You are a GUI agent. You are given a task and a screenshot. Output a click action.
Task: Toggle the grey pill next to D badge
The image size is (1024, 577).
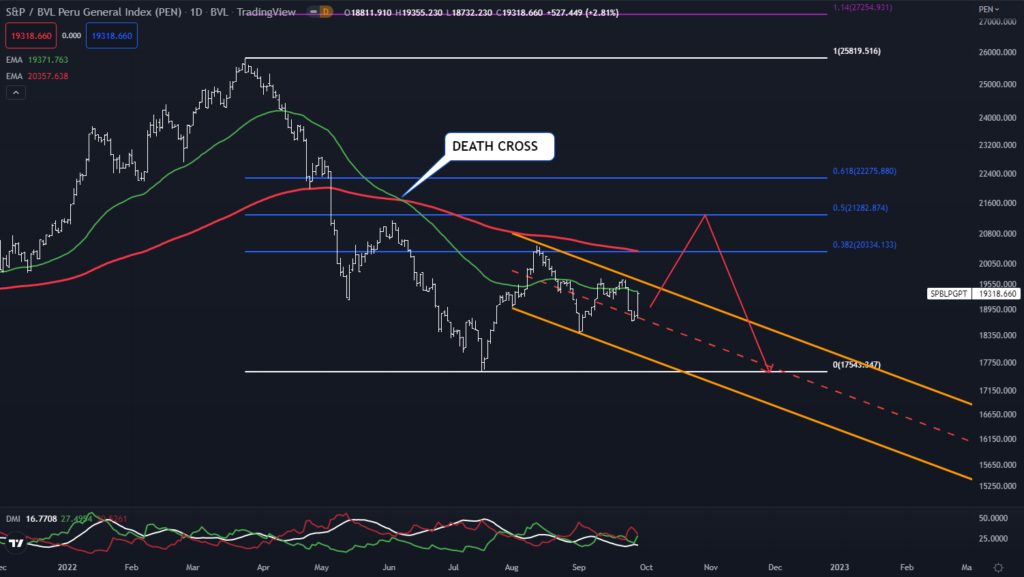312,13
